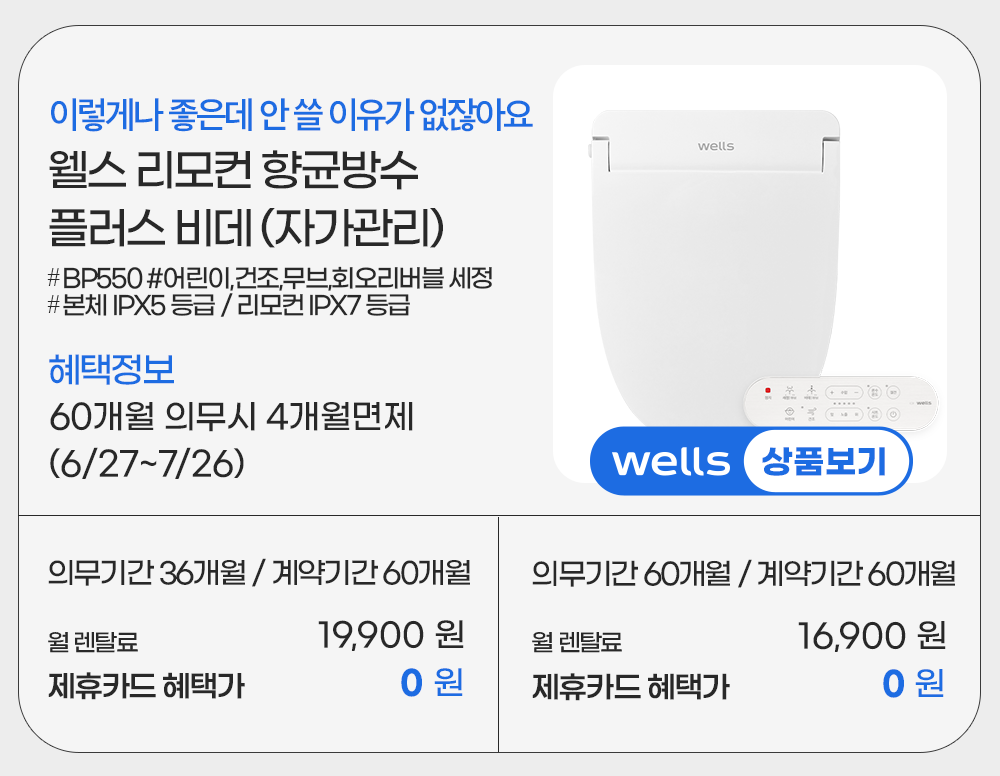Select the 의무기간 60개월 plan heading
This screenshot has height=776, width=1000.
click(x=743, y=574)
